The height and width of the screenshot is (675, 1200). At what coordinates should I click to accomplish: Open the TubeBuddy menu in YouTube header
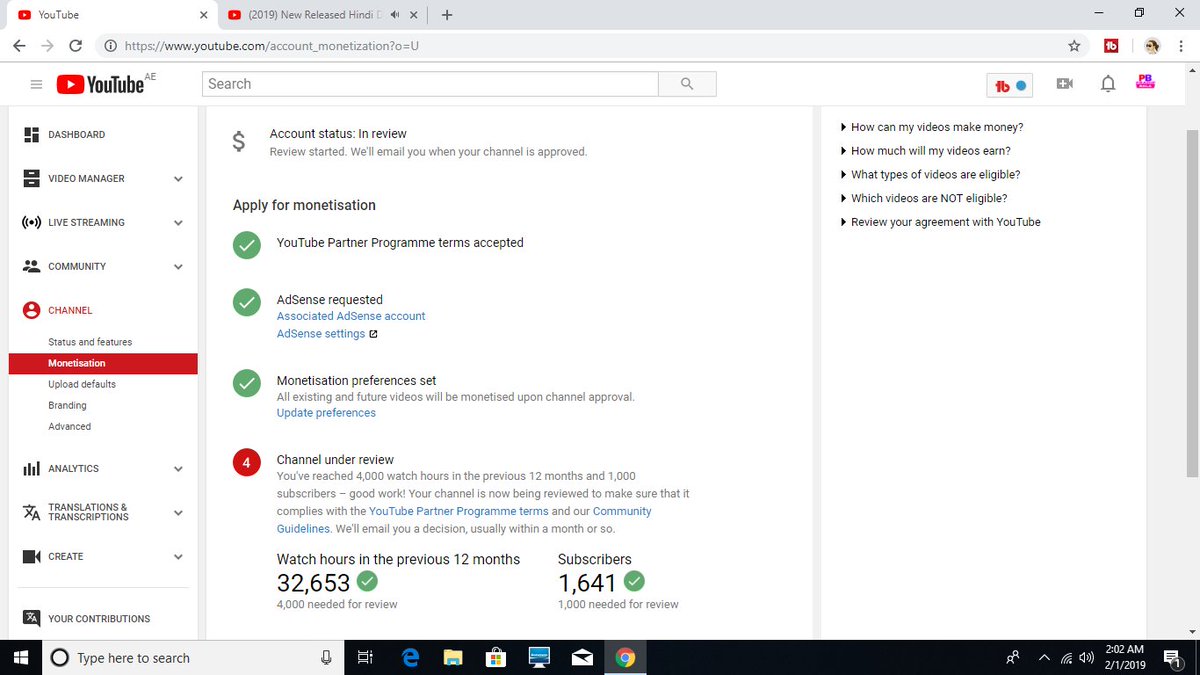pyautogui.click(x=1010, y=85)
